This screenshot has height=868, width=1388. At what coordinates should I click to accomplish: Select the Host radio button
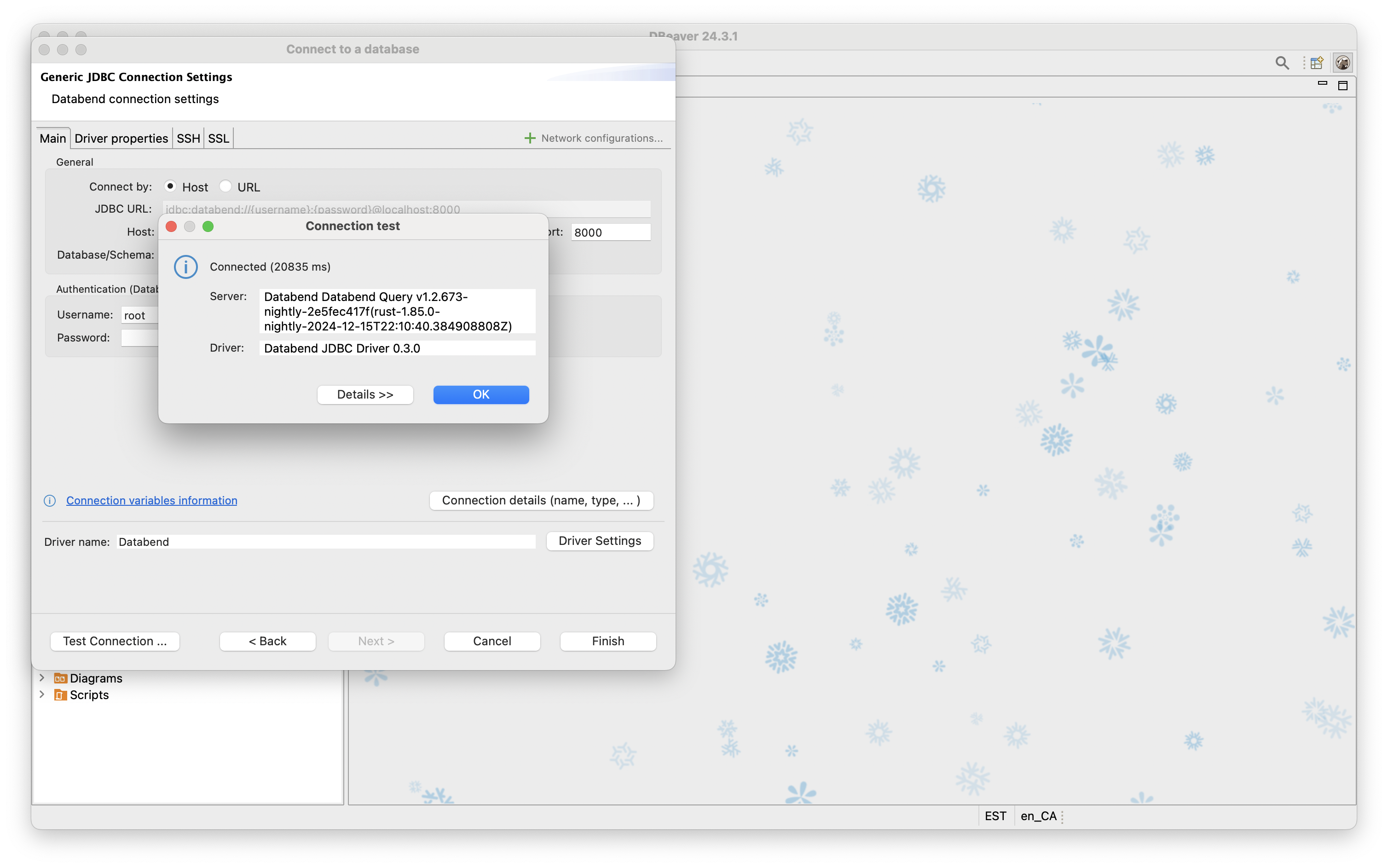click(x=170, y=186)
